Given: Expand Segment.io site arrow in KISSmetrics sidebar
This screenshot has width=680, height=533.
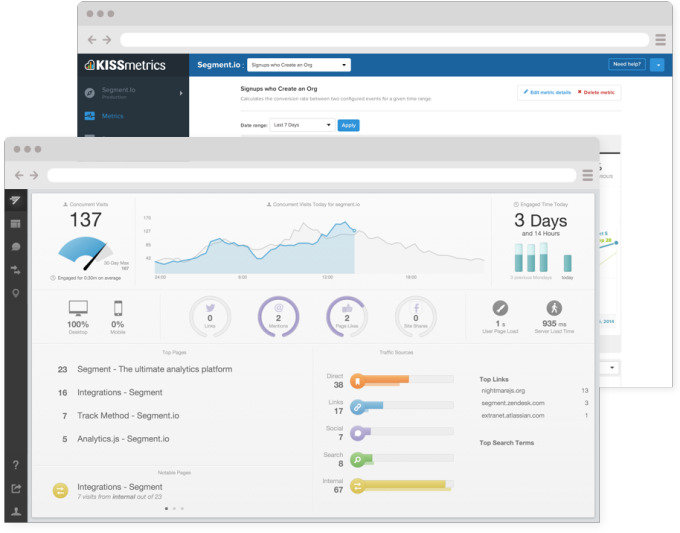Looking at the screenshot, I should coord(181,93).
